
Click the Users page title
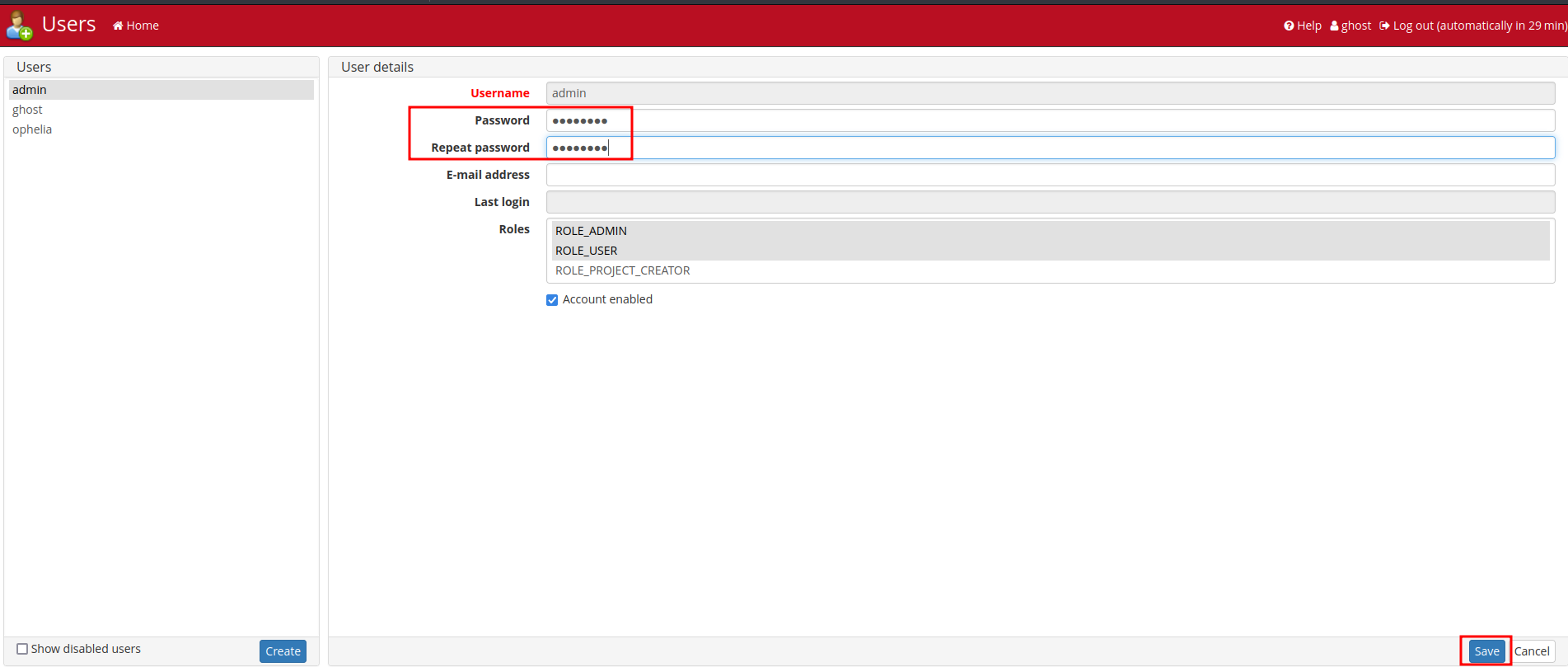point(68,25)
